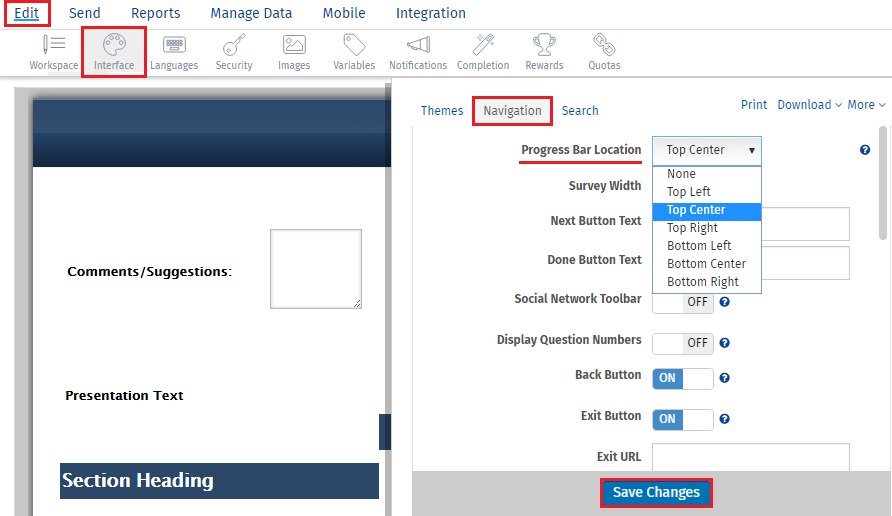Open the Send menu

(85, 13)
